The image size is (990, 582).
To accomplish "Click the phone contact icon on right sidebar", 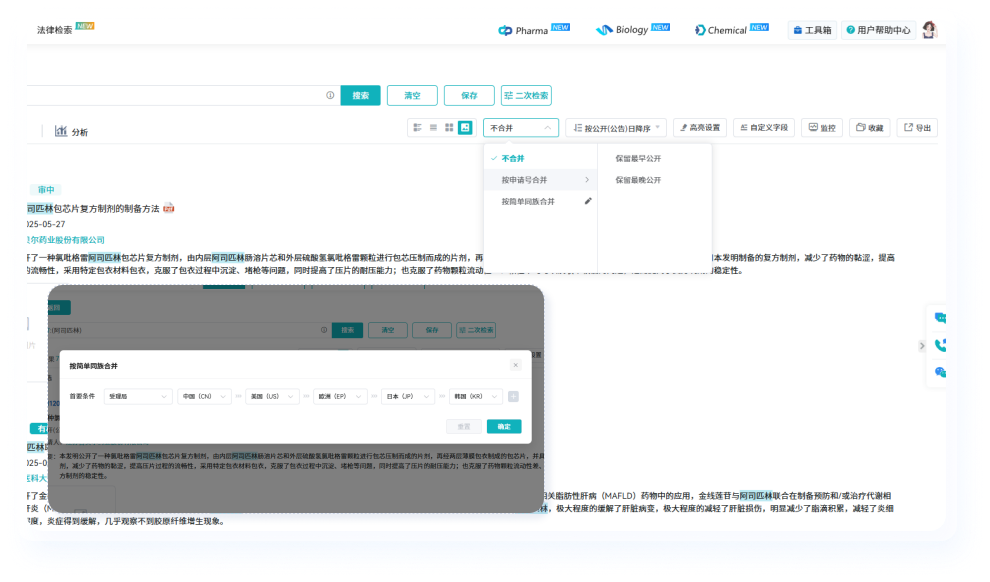I will 940,345.
